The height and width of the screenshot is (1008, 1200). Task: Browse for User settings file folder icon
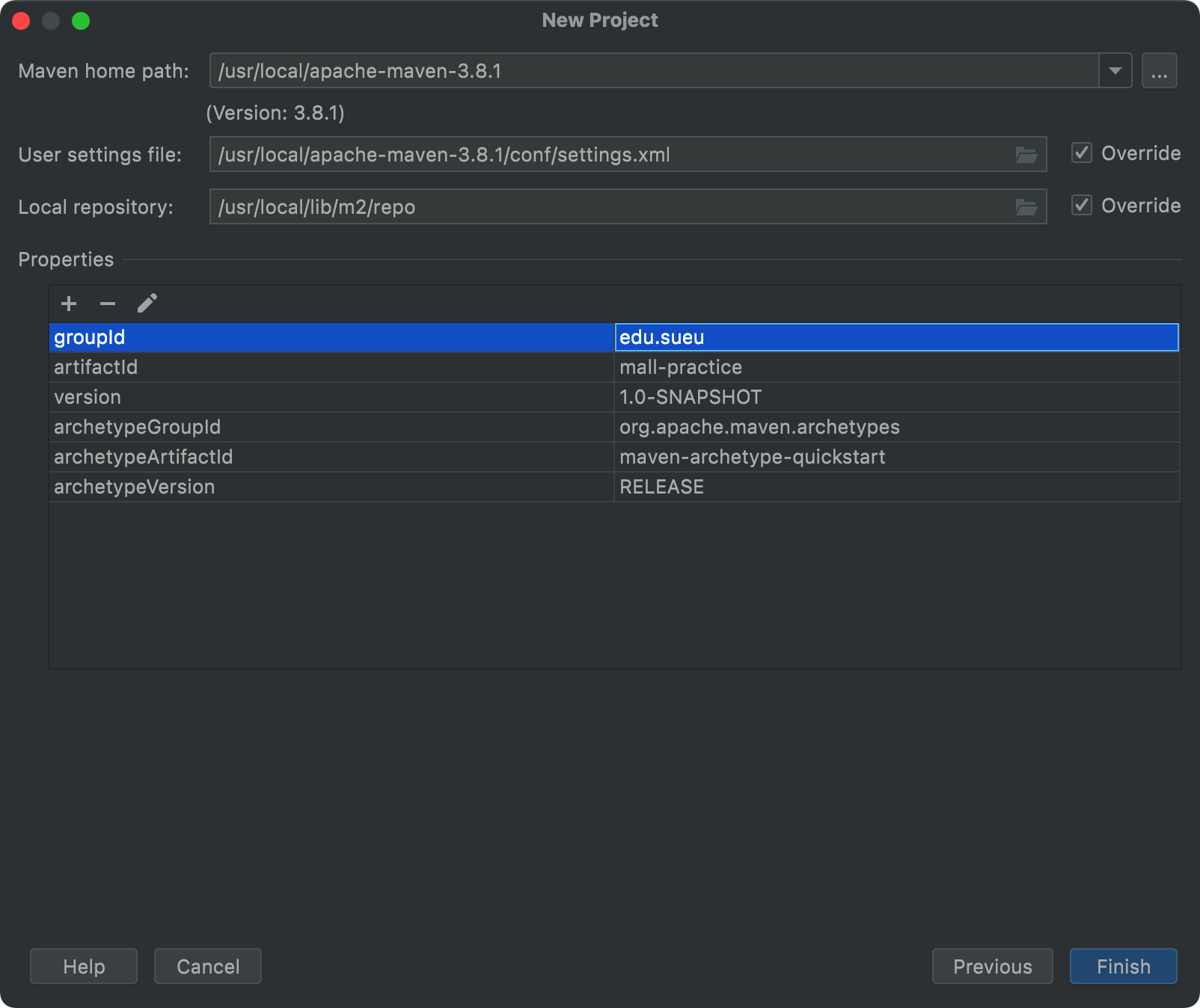(x=1026, y=155)
